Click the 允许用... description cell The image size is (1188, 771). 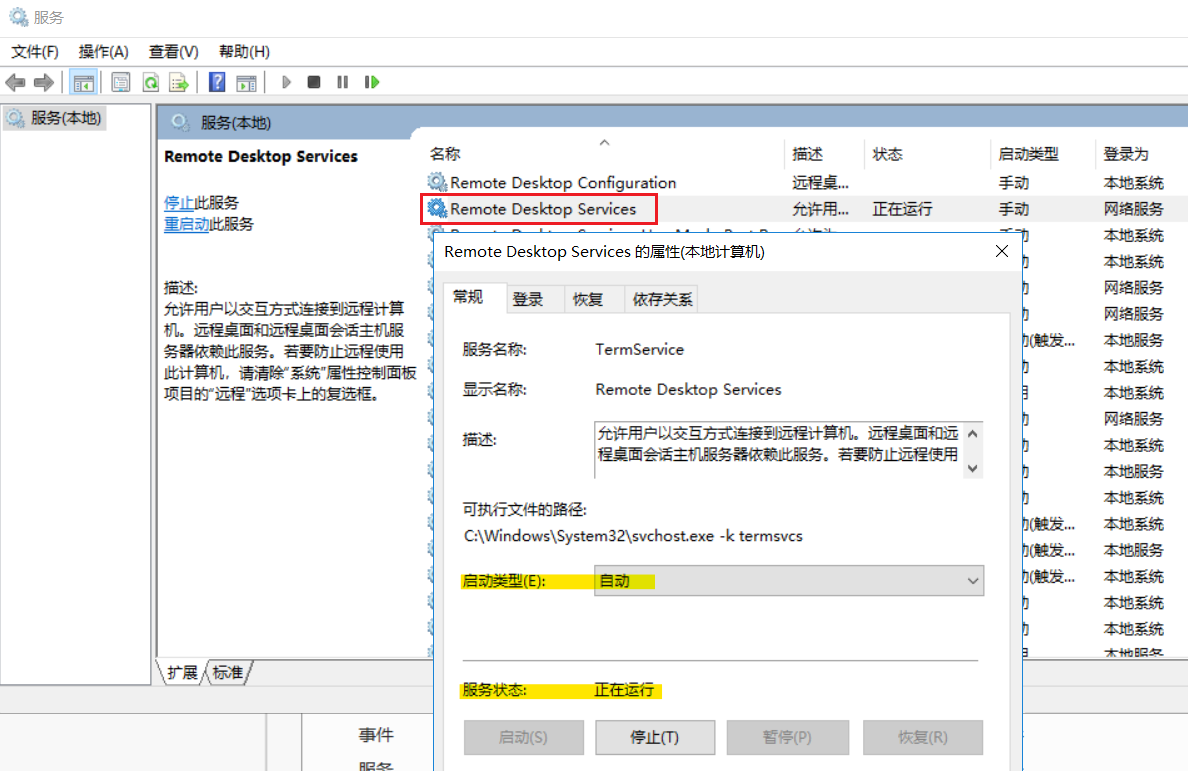tap(820, 209)
